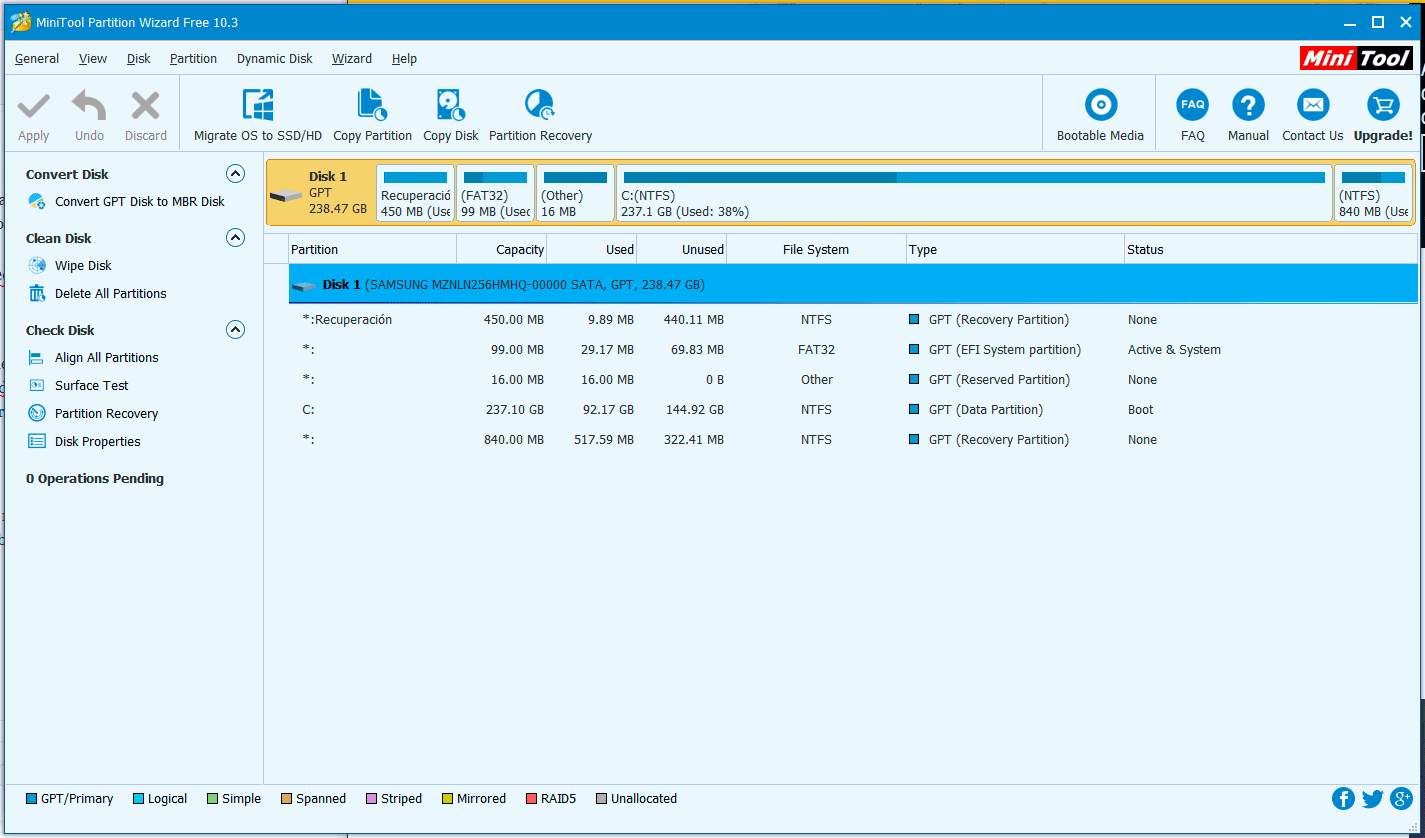Image resolution: width=1425 pixels, height=838 pixels.
Task: Click the GPT/Primary legend color swatch
Action: pyautogui.click(x=31, y=799)
